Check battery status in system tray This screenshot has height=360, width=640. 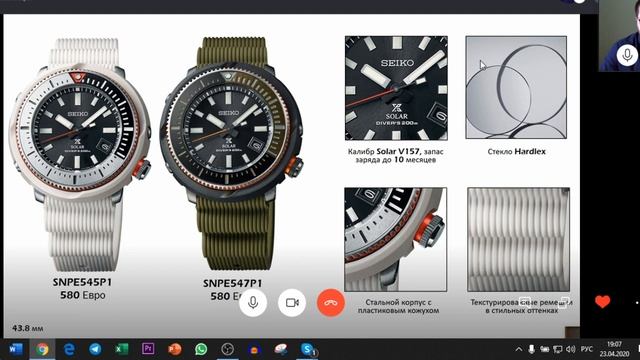pos(544,349)
